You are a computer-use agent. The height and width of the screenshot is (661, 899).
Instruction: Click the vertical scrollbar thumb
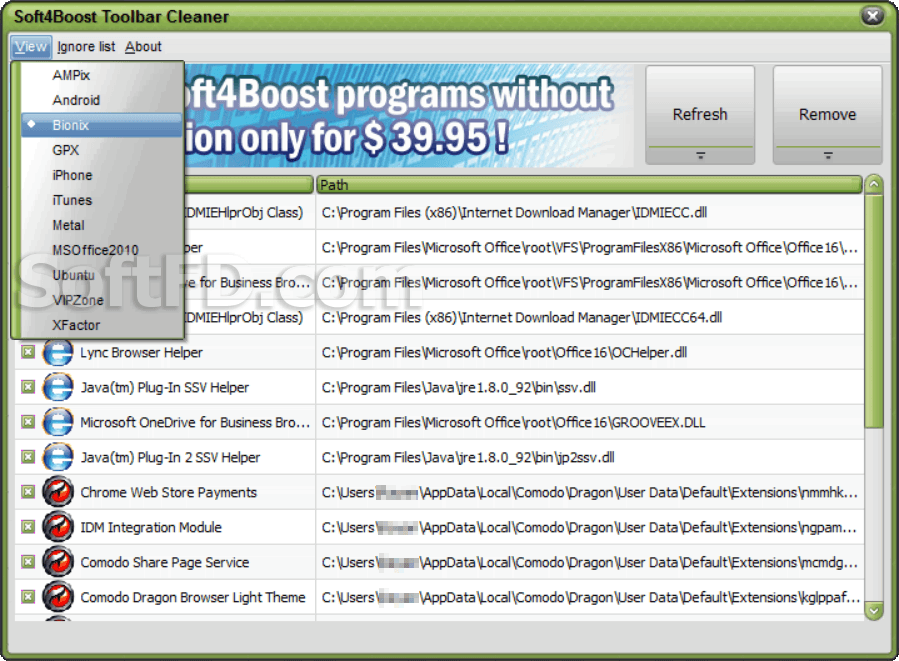coord(874,311)
